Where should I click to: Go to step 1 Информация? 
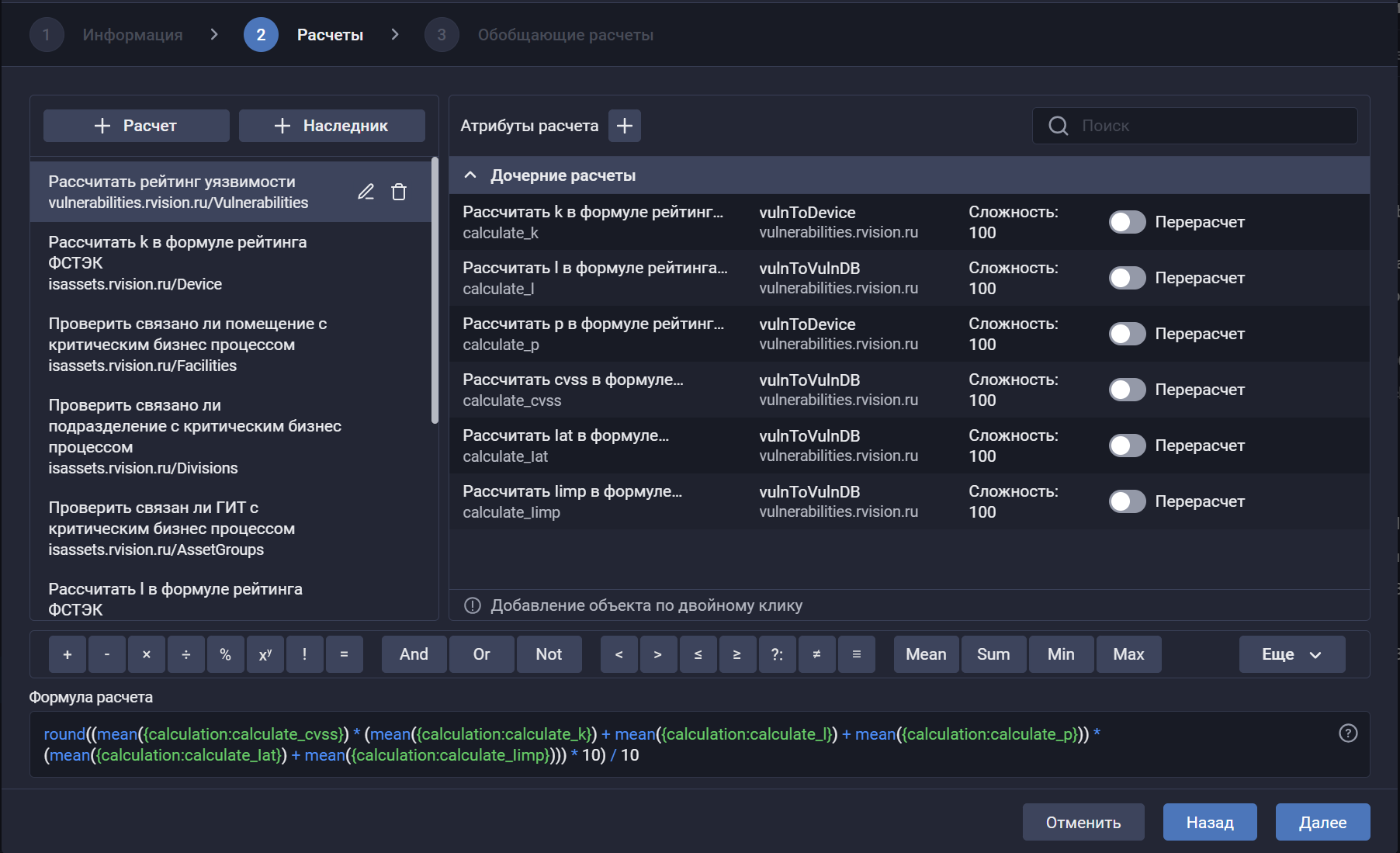[47, 35]
